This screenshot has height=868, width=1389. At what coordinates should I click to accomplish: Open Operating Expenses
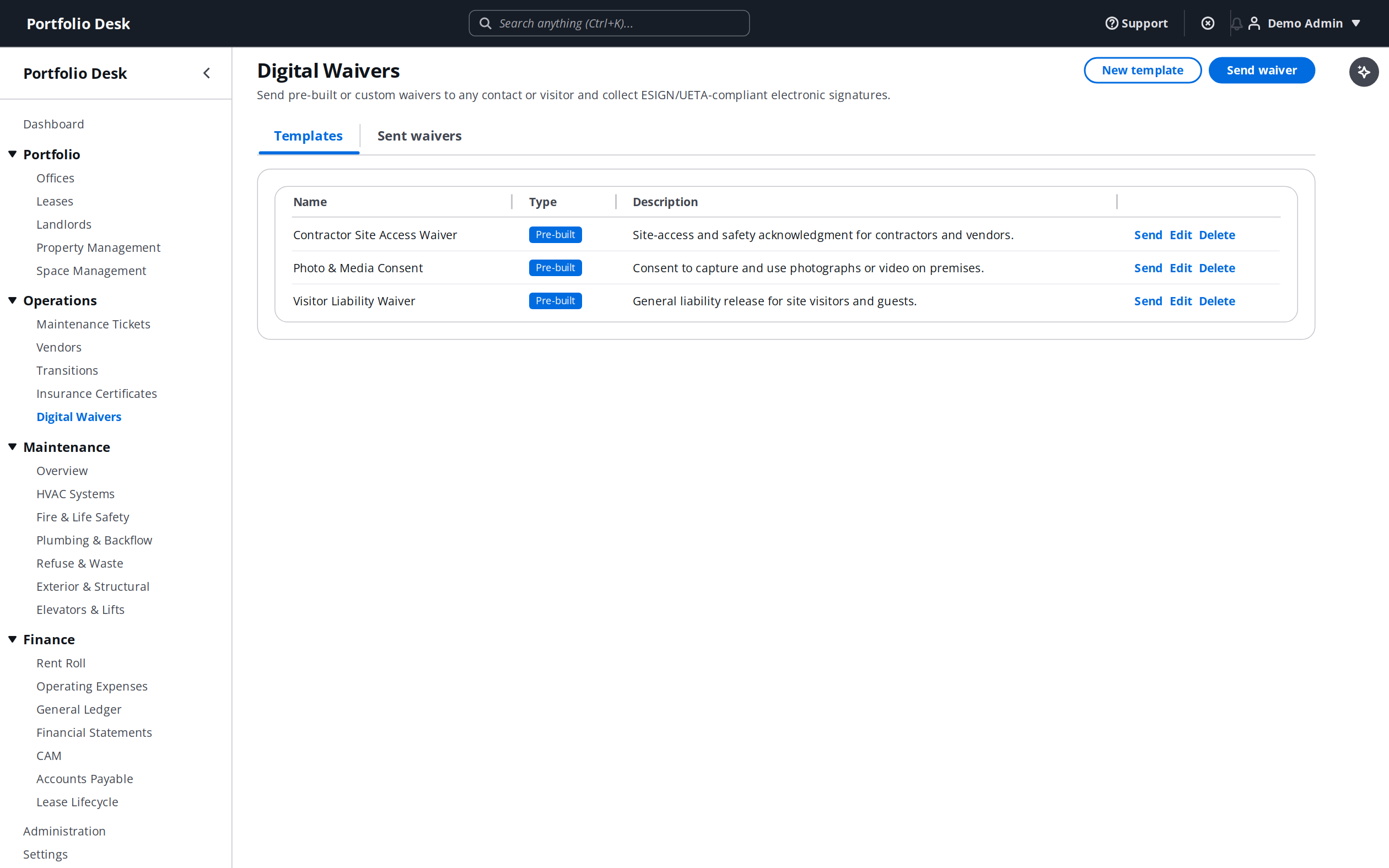[92, 687]
